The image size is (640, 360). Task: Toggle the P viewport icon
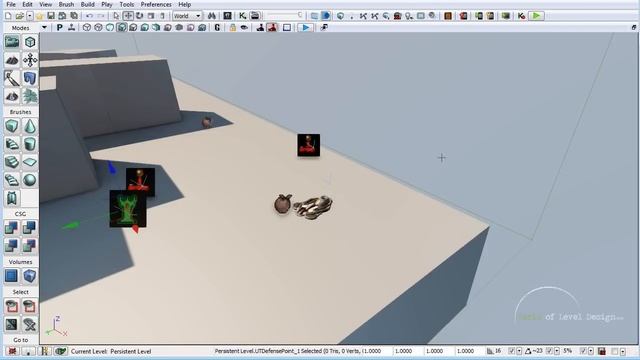coord(60,28)
